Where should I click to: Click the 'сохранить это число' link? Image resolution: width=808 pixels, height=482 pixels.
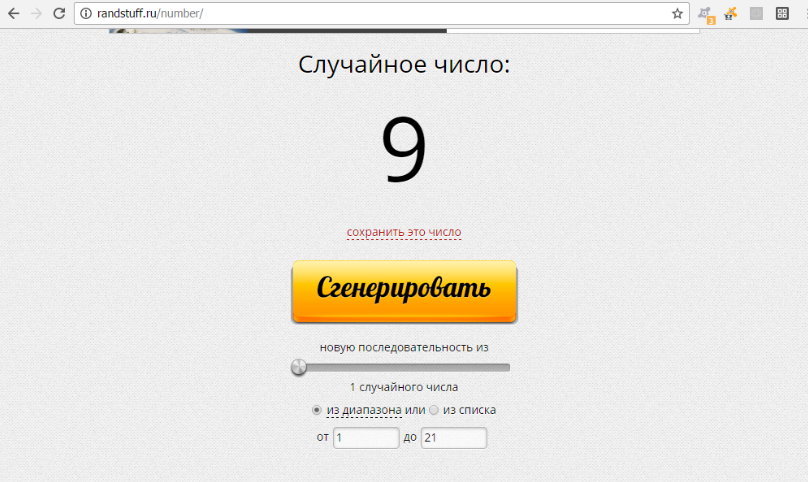(404, 232)
